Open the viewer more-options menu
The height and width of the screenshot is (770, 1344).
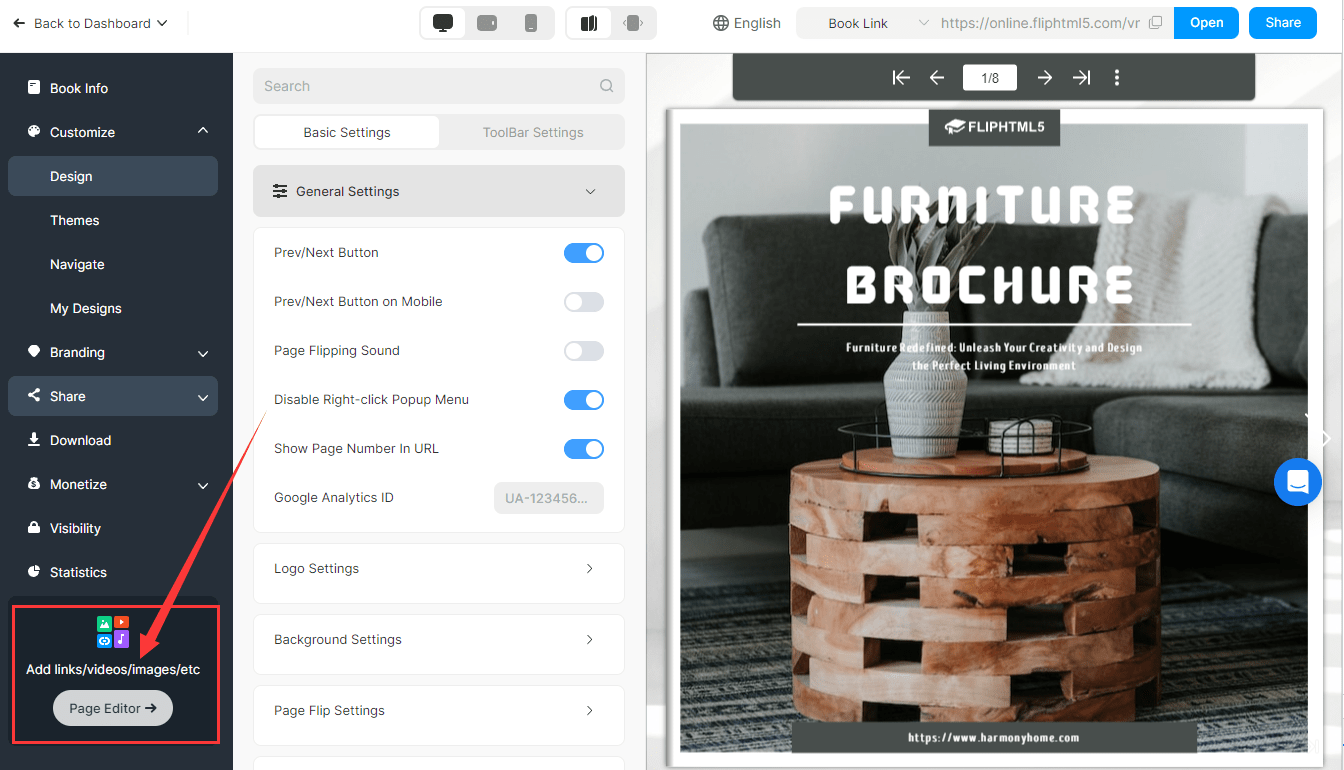tap(1117, 77)
